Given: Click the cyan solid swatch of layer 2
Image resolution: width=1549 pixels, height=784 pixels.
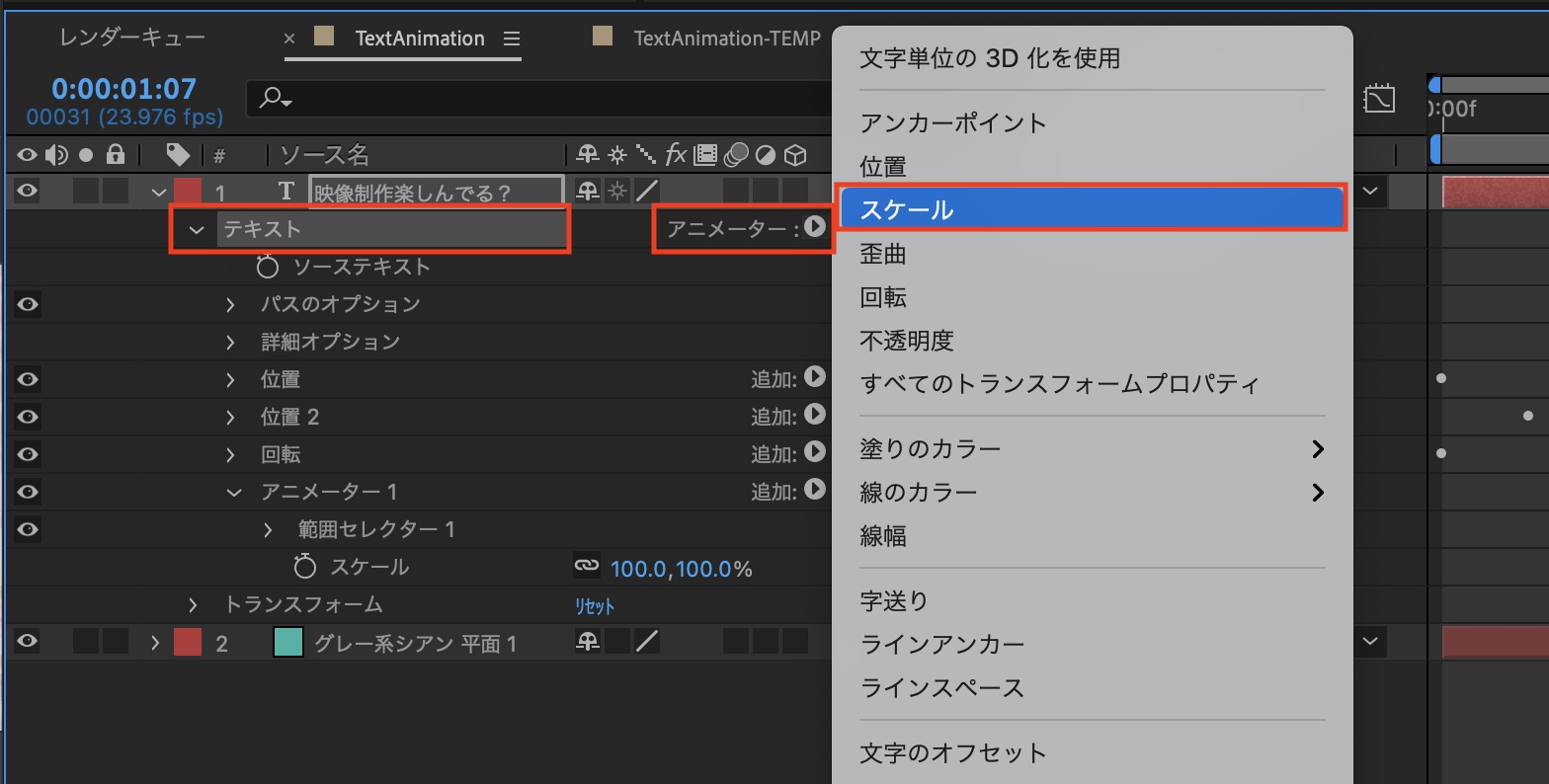Looking at the screenshot, I should pos(287,643).
